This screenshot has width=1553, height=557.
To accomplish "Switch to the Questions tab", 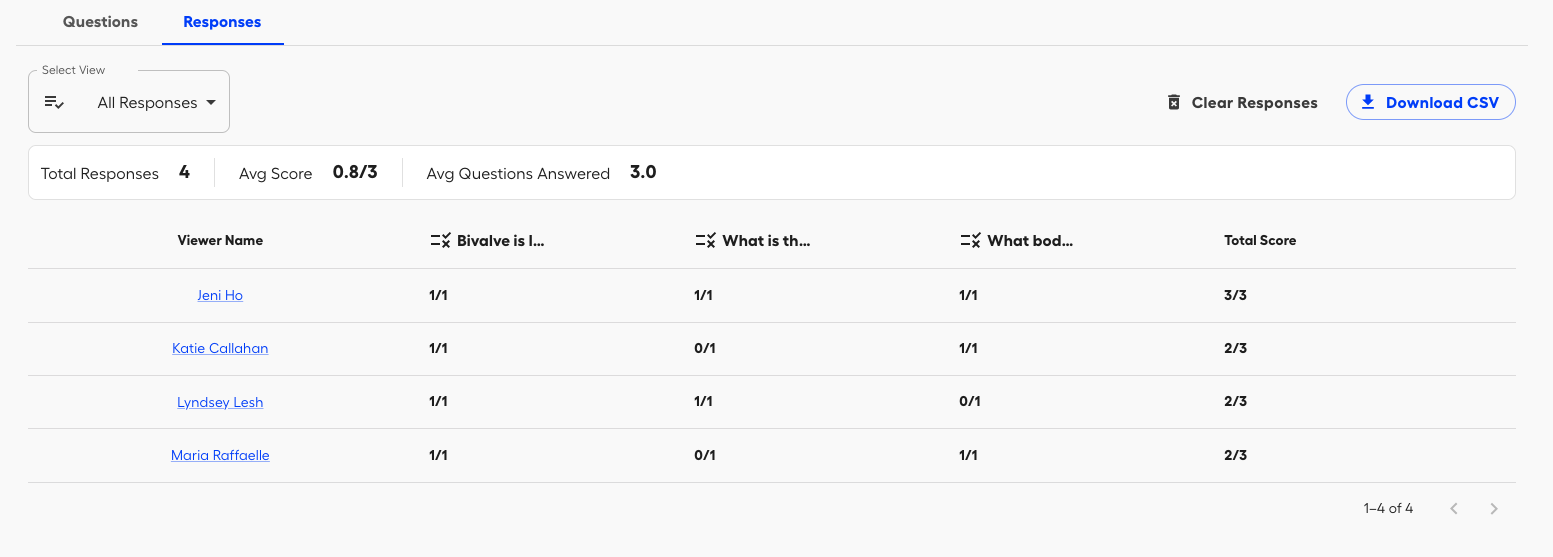I will coord(100,22).
